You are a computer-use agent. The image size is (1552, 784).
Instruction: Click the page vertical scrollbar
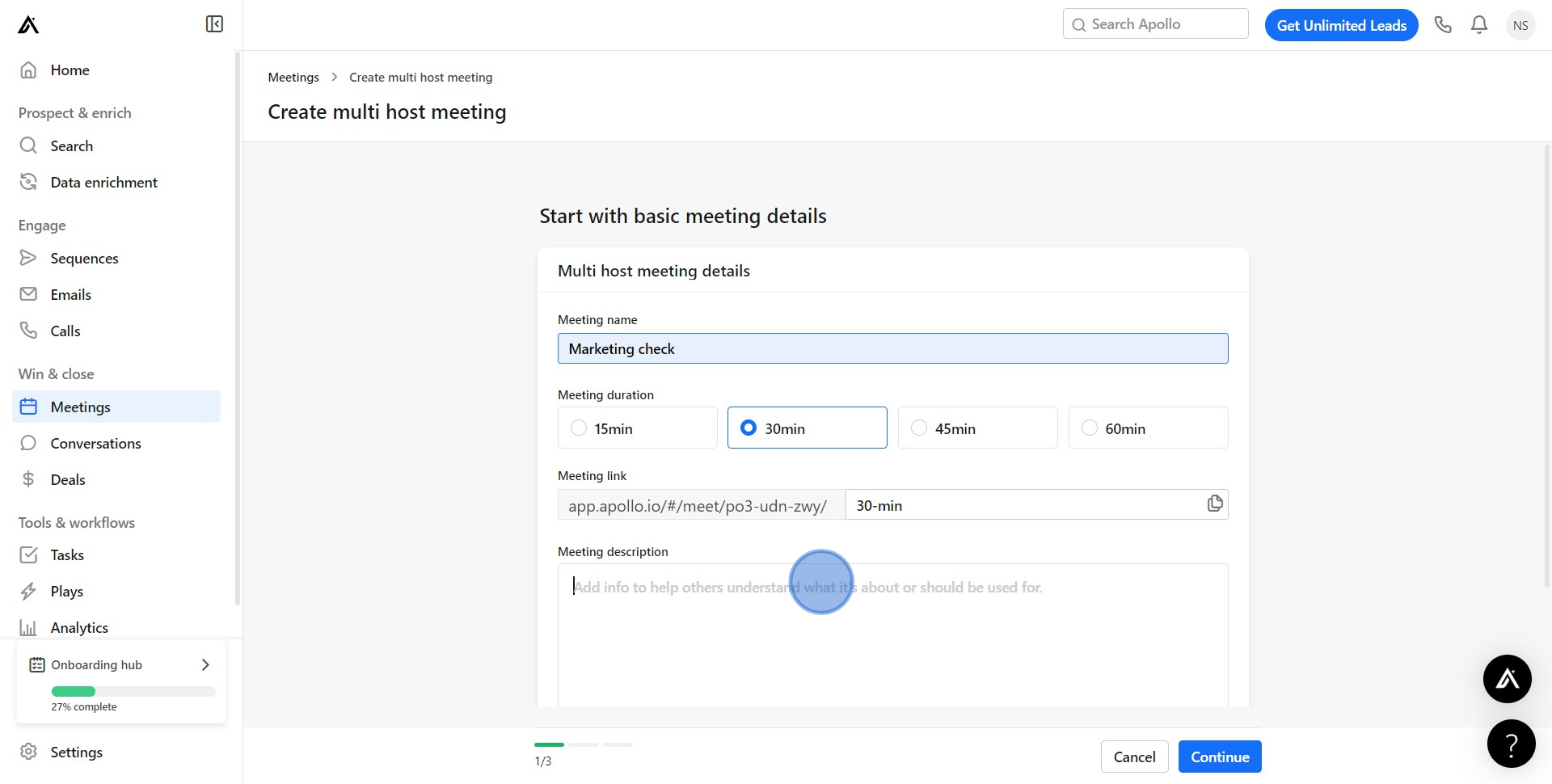[x=1546, y=365]
